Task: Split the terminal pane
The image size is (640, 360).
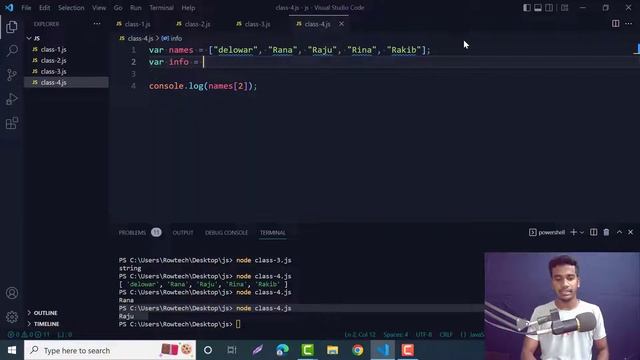Action: (593, 232)
